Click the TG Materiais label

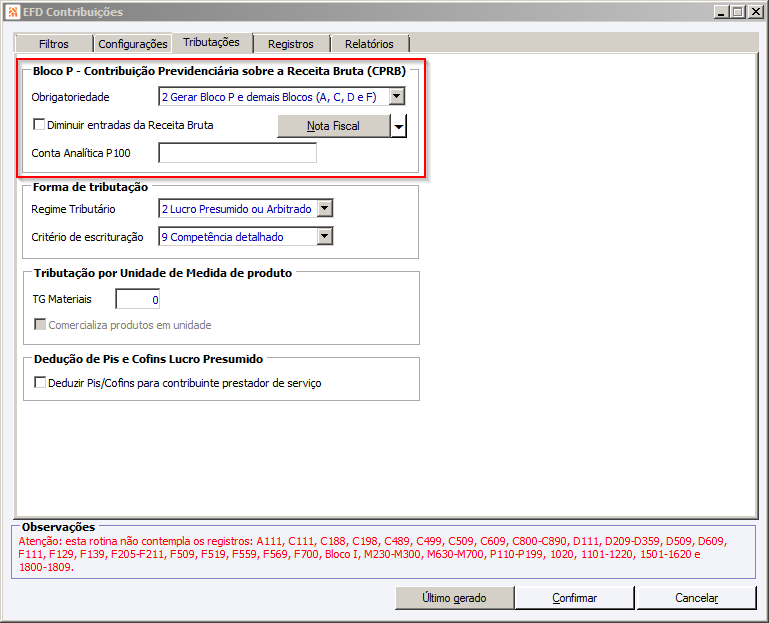62,299
